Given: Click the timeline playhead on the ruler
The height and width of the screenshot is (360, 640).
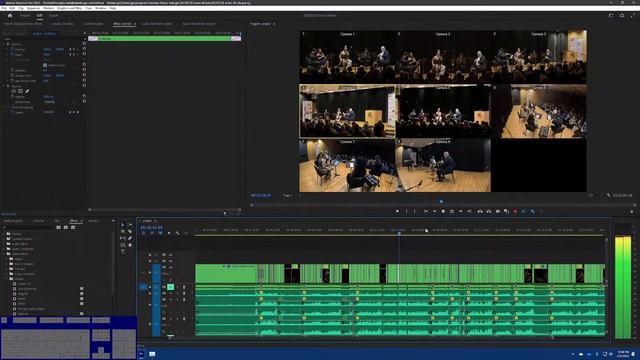Looking at the screenshot, I should pyautogui.click(x=399, y=233).
